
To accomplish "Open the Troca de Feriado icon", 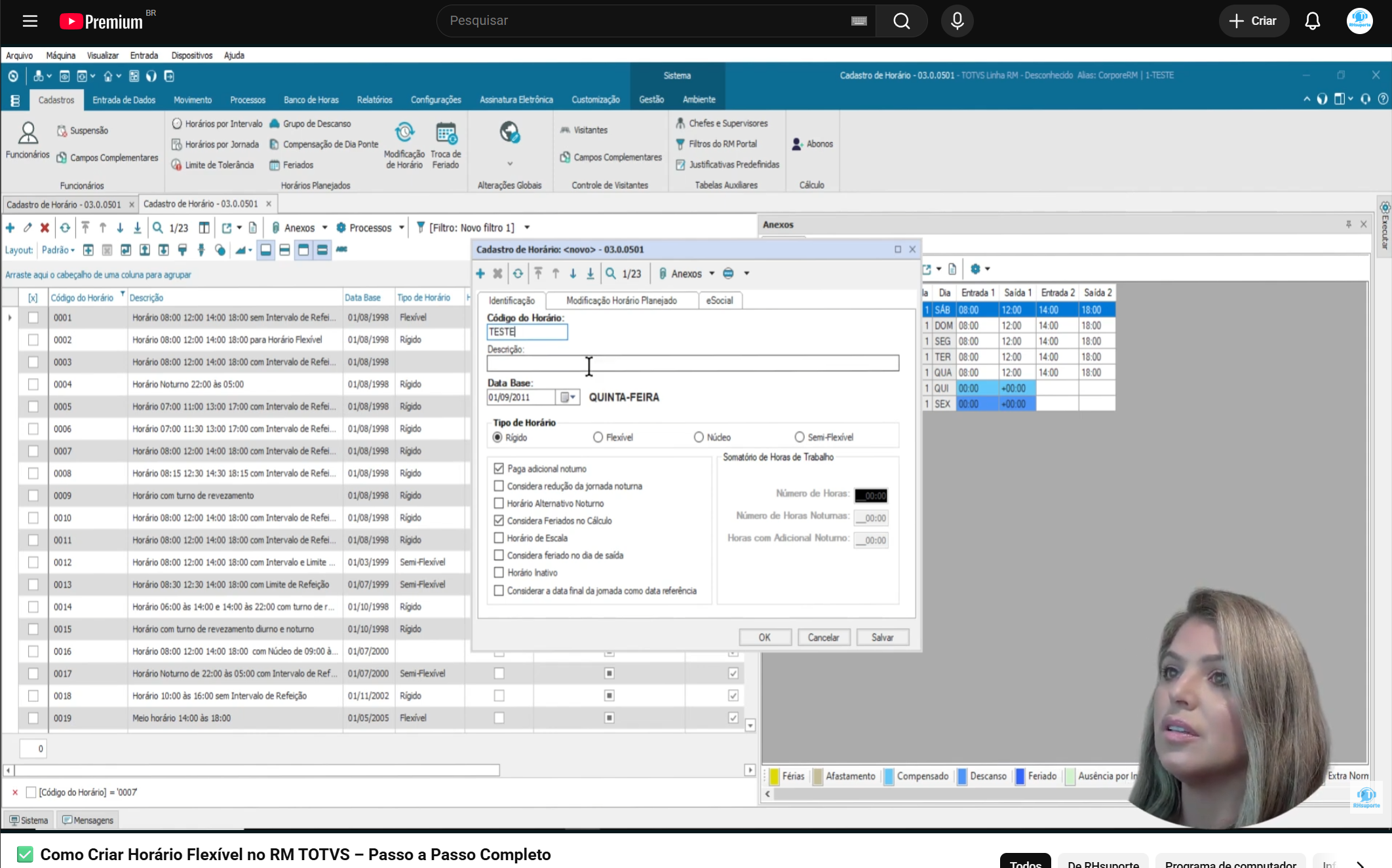I will point(446,145).
